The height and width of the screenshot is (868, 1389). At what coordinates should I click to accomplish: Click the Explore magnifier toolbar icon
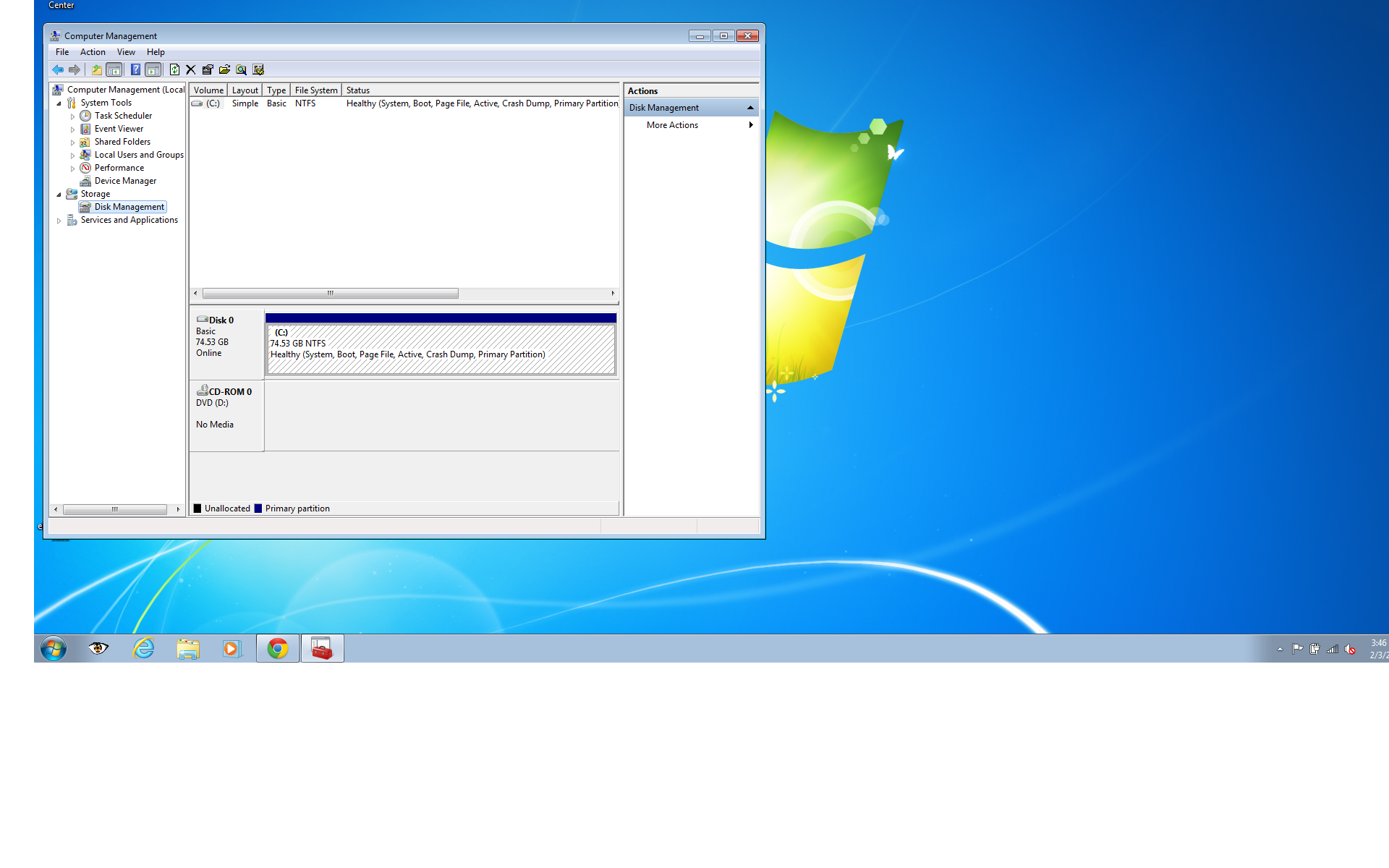click(x=242, y=70)
